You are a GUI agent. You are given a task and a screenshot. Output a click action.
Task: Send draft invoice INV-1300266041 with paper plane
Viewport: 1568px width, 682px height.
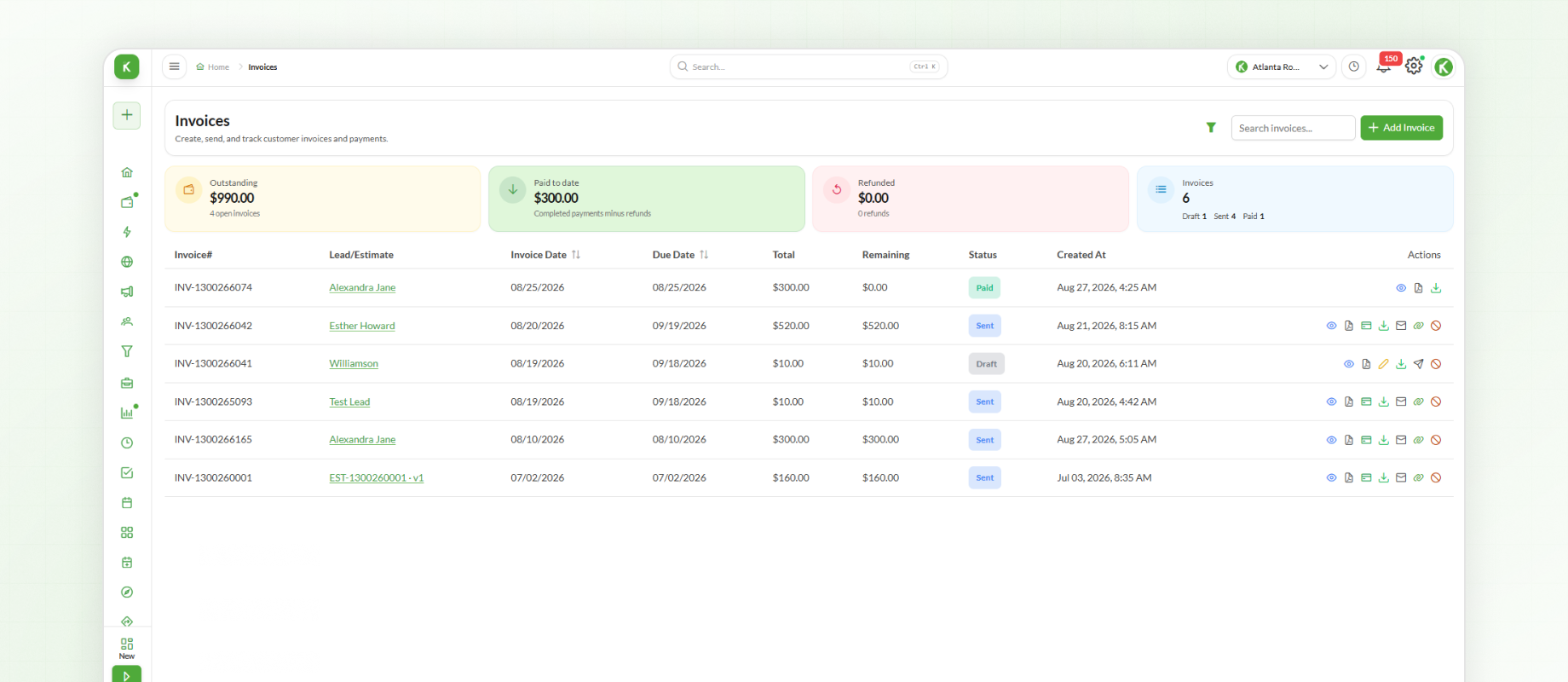coord(1419,364)
